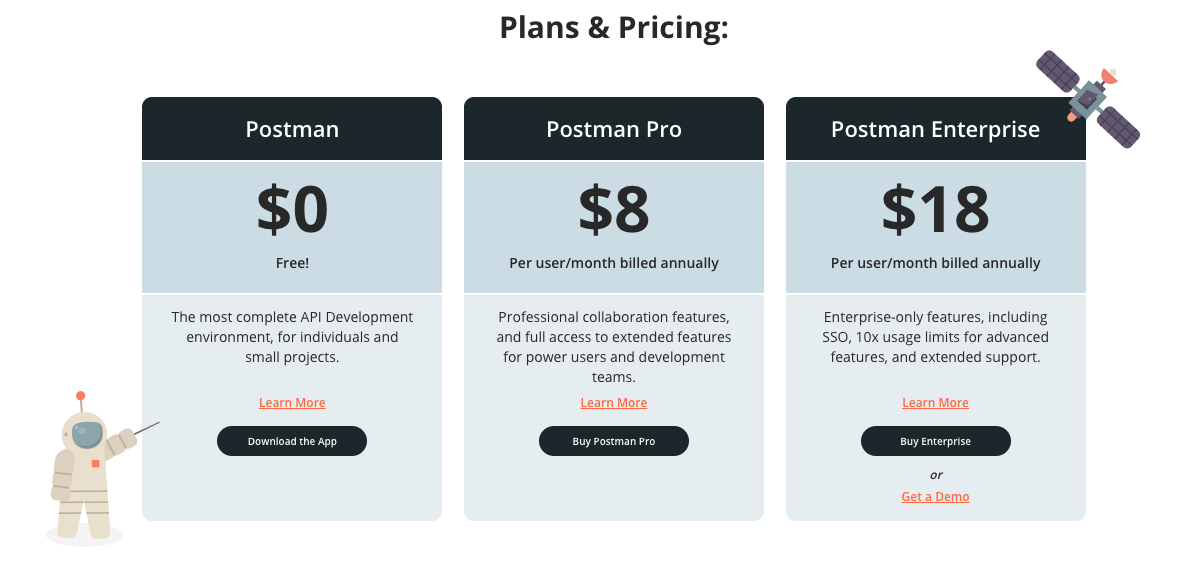
Task: Click the $18 price label
Action: click(935, 209)
